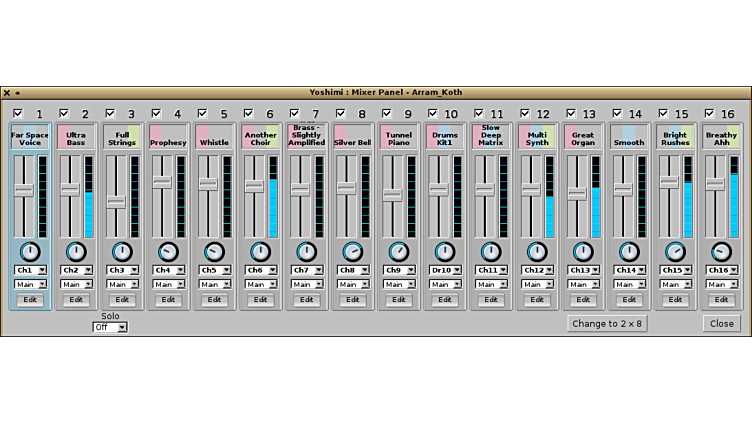Image resolution: width=752 pixels, height=423 pixels.
Task: Click Edit button for Far Space Voice
Action: tap(30, 300)
